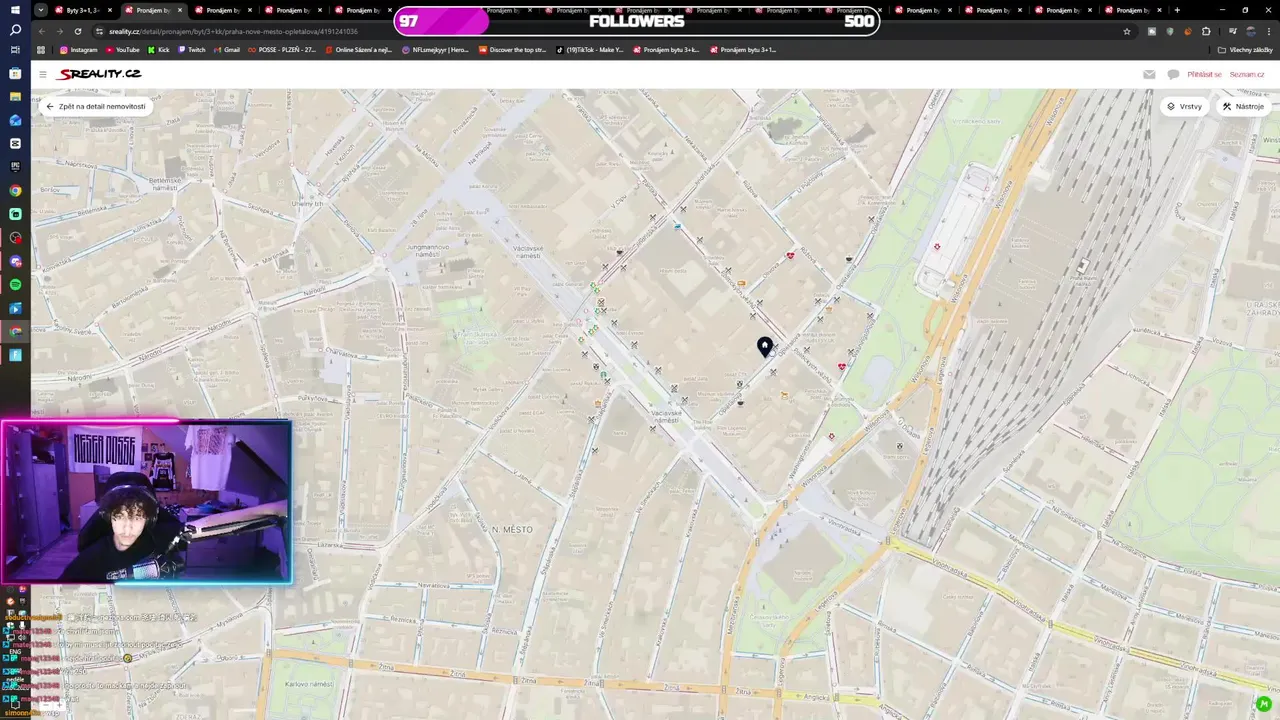Open the chat messages icon in Sreality header
Image resolution: width=1280 pixels, height=720 pixels.
pos(1173,74)
